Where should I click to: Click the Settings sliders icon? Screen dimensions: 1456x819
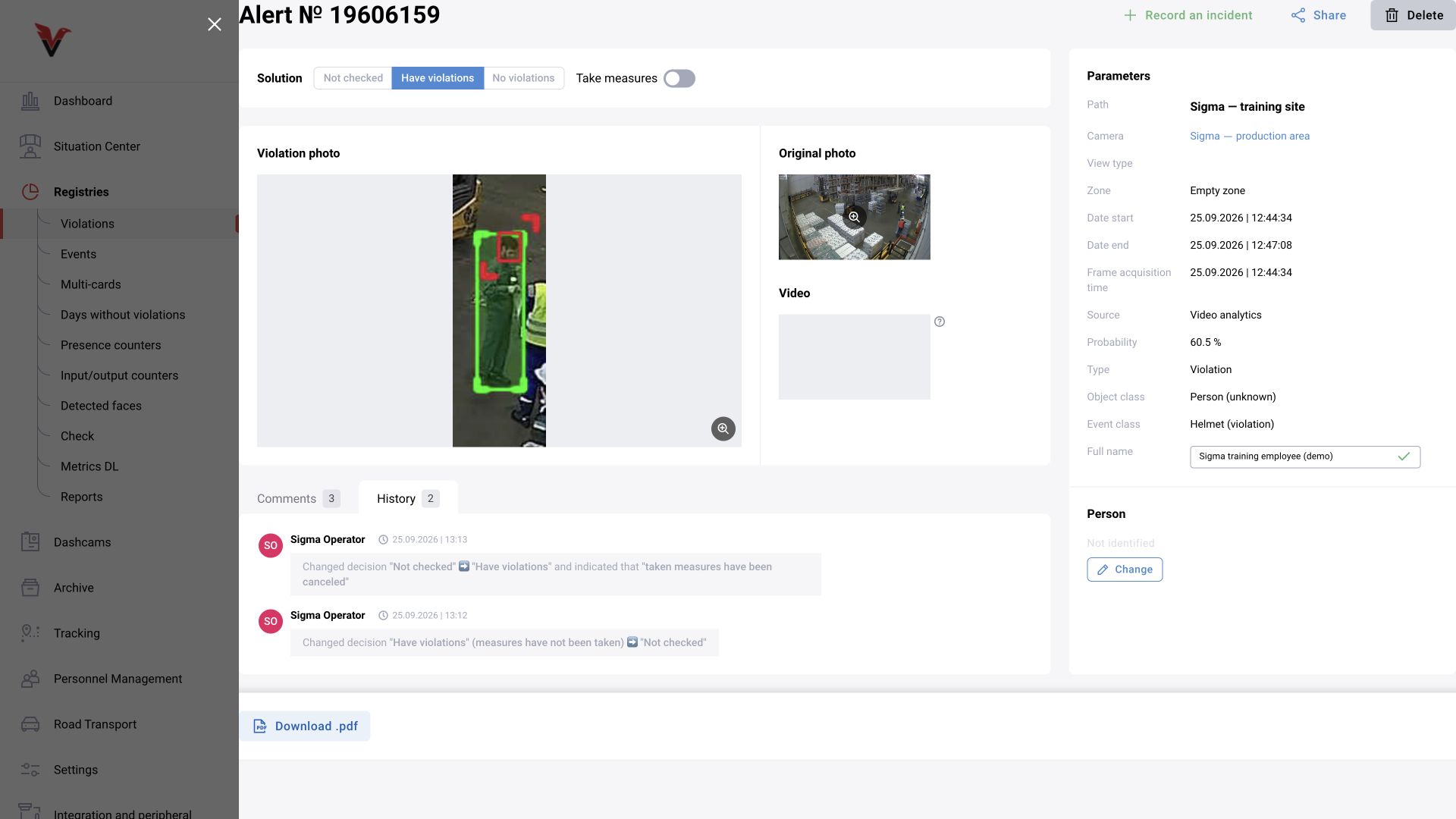click(30, 770)
